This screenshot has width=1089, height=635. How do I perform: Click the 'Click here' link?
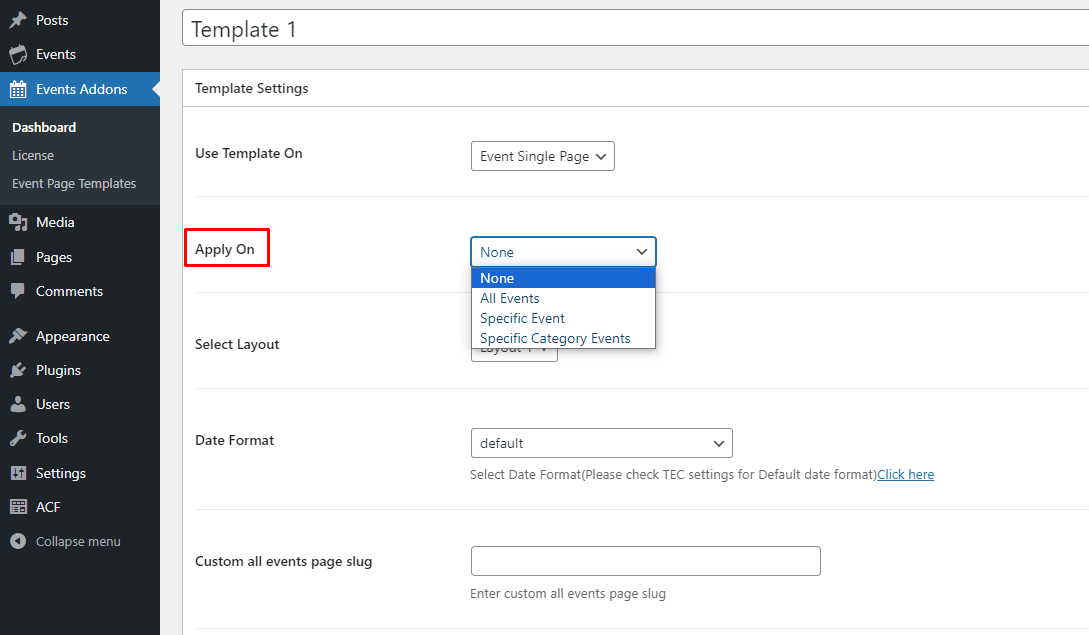click(x=905, y=474)
